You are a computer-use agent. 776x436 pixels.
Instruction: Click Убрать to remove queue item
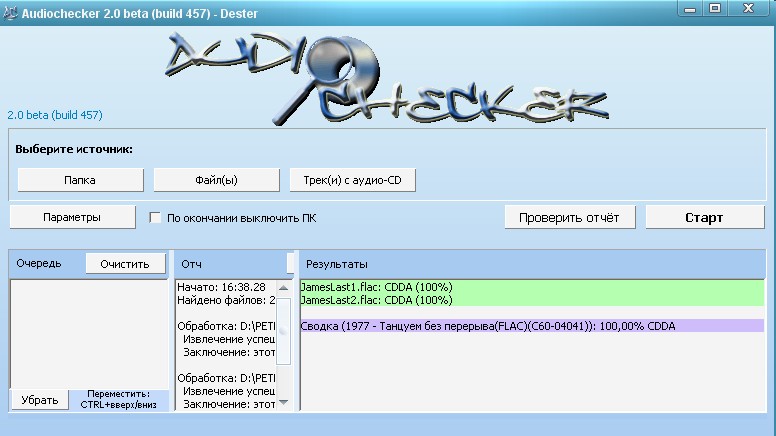[39, 400]
